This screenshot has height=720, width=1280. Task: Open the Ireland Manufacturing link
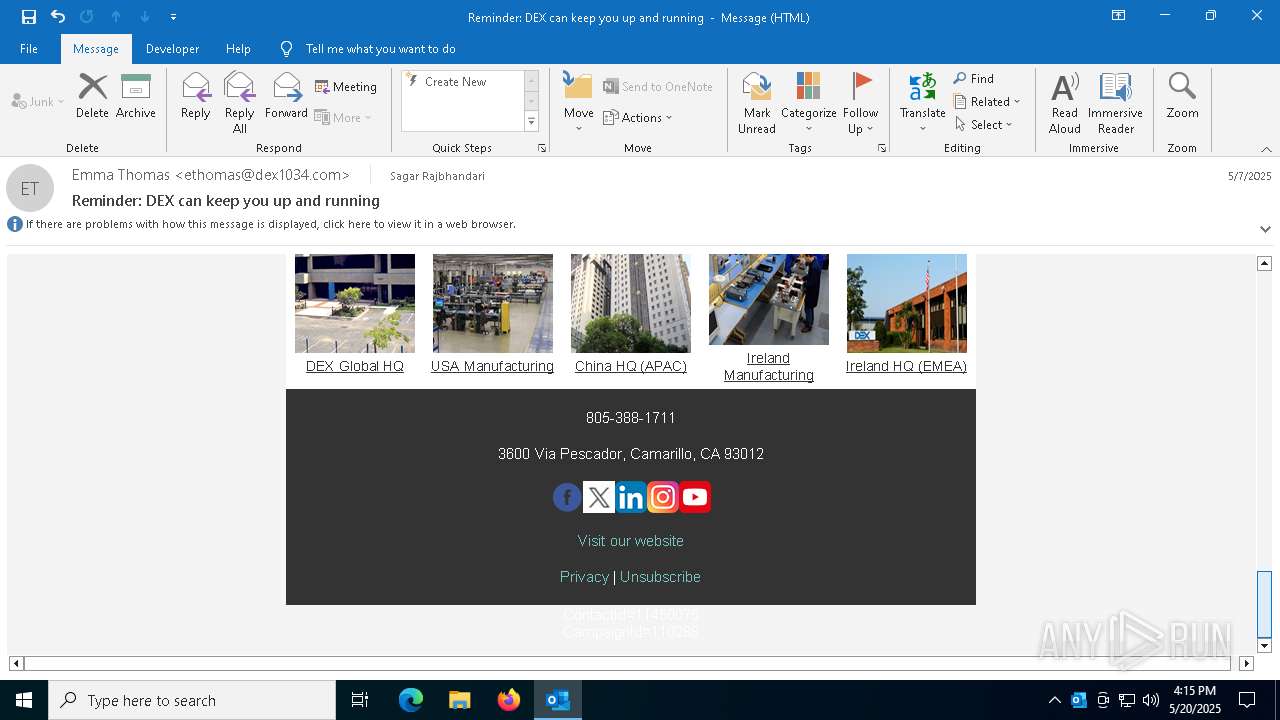point(769,367)
